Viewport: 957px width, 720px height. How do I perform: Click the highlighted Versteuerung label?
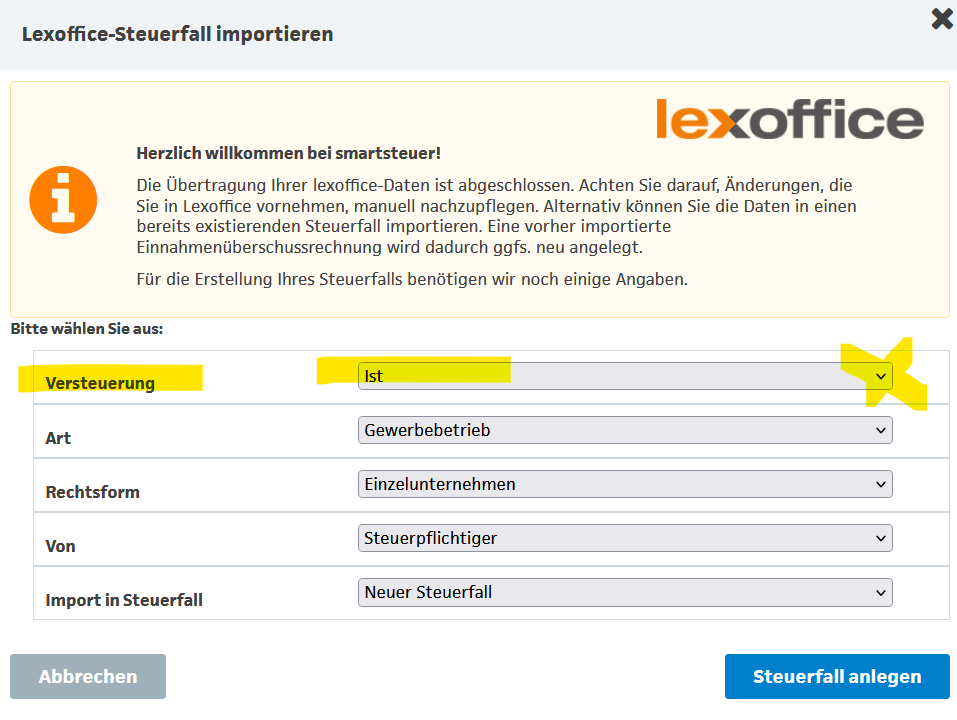pos(100,383)
